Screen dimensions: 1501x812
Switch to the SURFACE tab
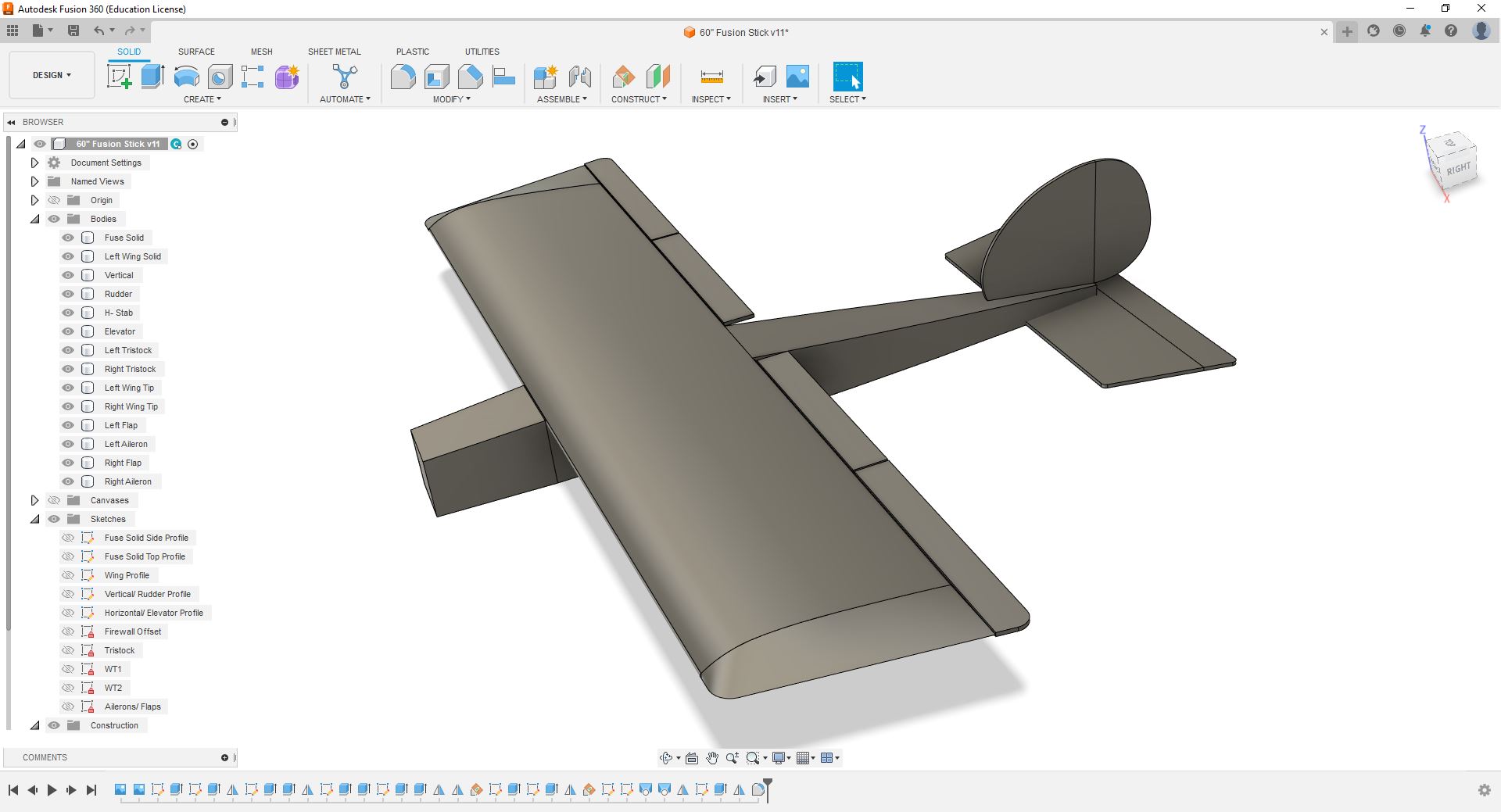[x=196, y=52]
